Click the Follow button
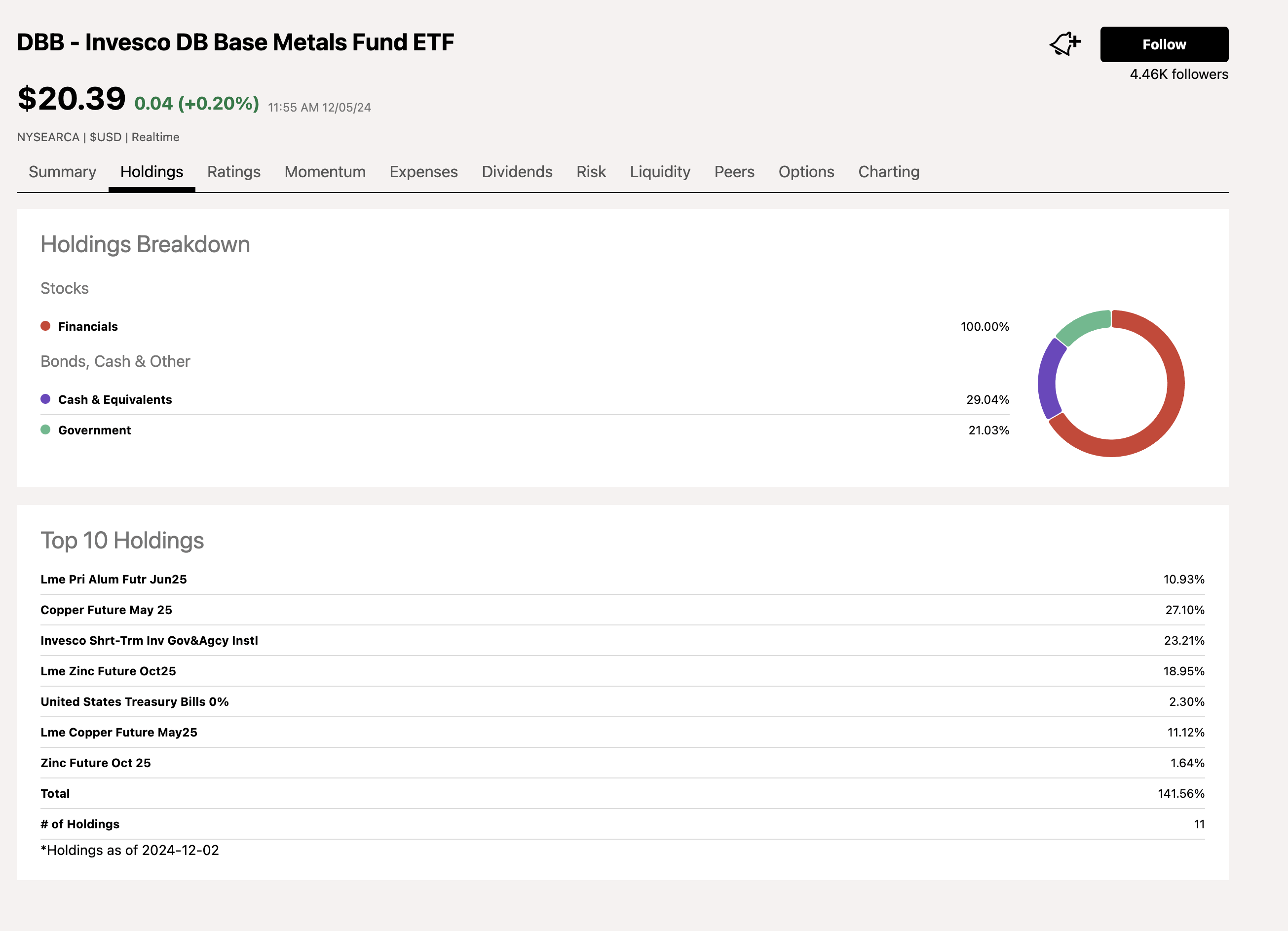Viewport: 1288px width, 931px height. coord(1164,44)
